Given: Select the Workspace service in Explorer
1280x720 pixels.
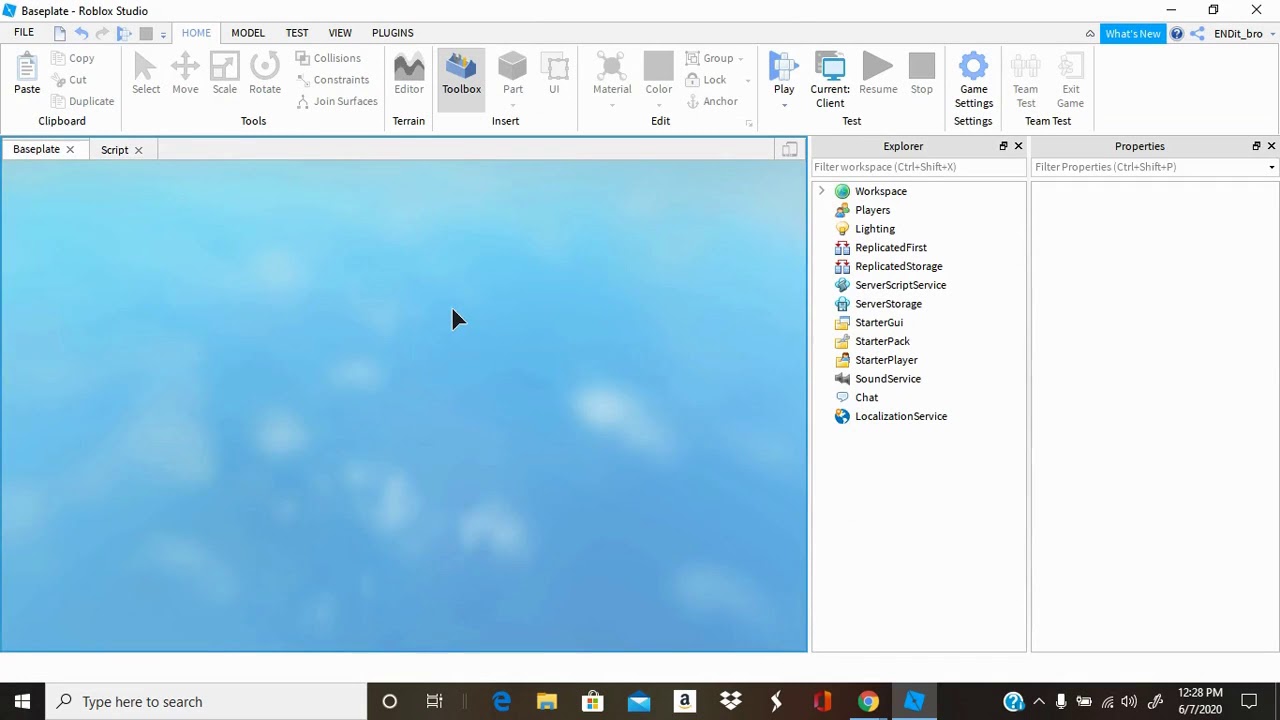Looking at the screenshot, I should tap(881, 191).
